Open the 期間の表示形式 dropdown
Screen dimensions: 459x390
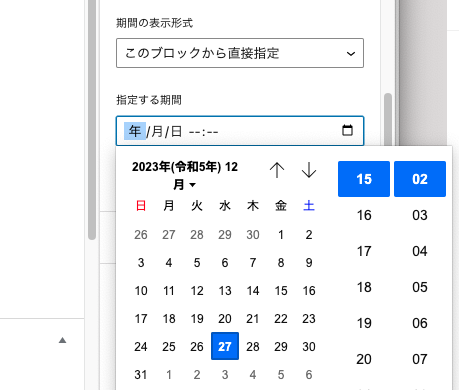[x=240, y=53]
